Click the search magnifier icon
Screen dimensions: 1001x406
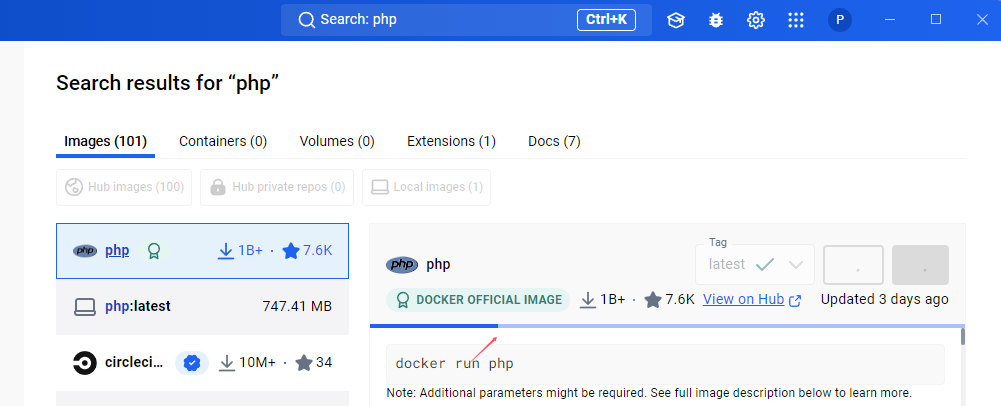(306, 20)
